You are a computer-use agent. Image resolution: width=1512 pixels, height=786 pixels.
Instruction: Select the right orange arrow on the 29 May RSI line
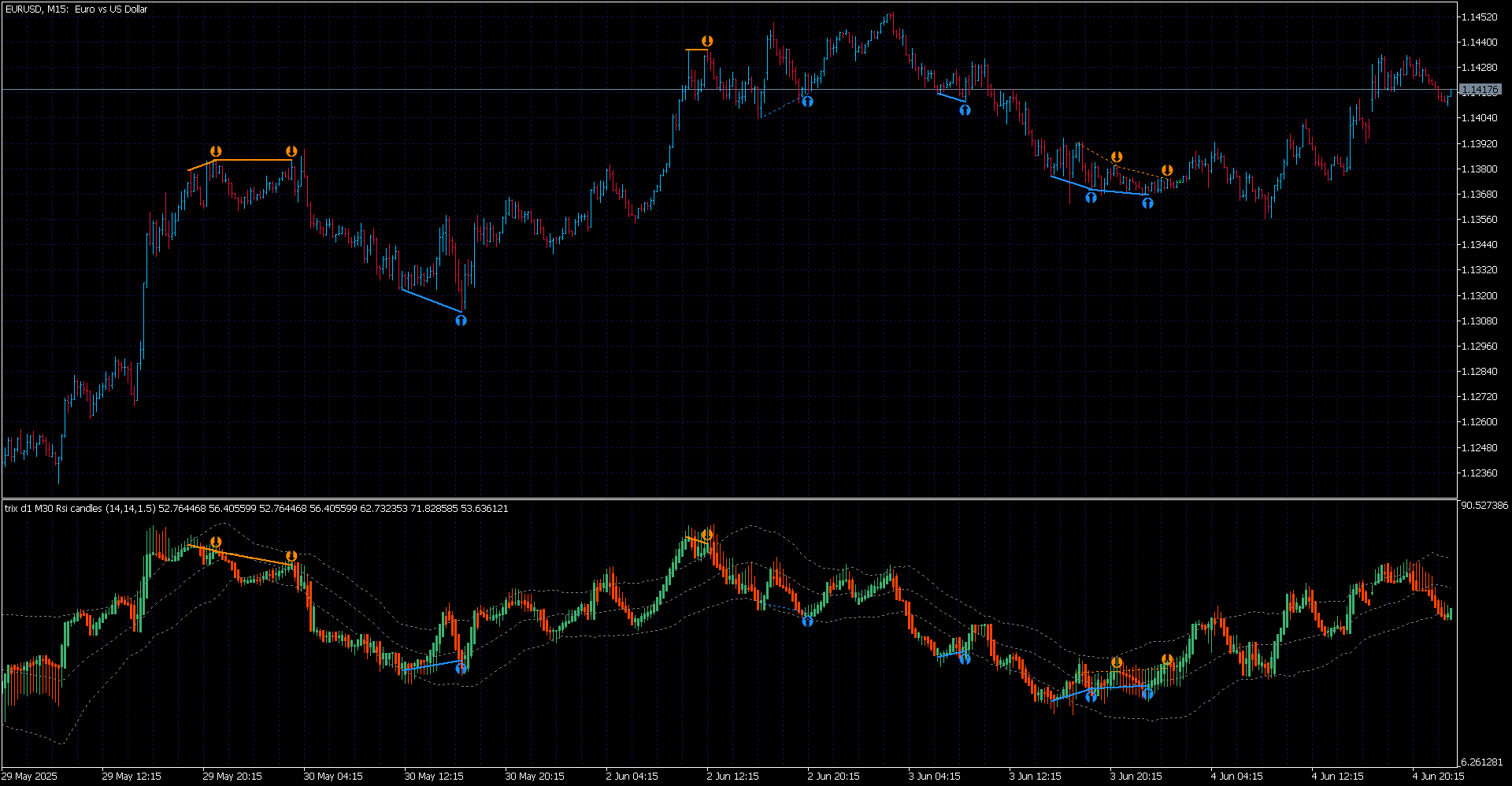291,557
